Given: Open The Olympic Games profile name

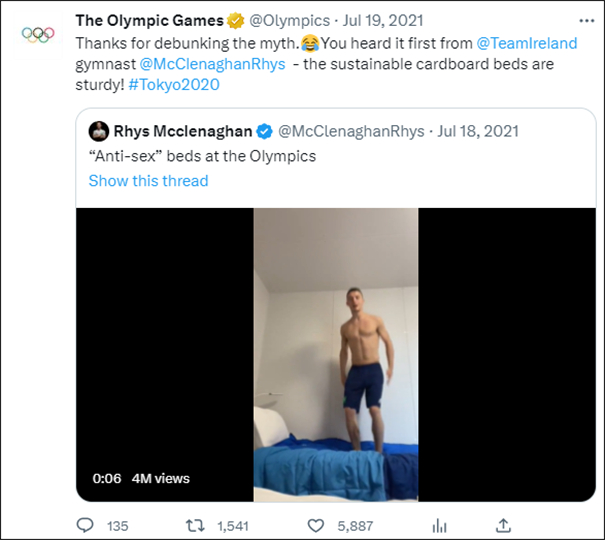Looking at the screenshot, I should [149, 20].
